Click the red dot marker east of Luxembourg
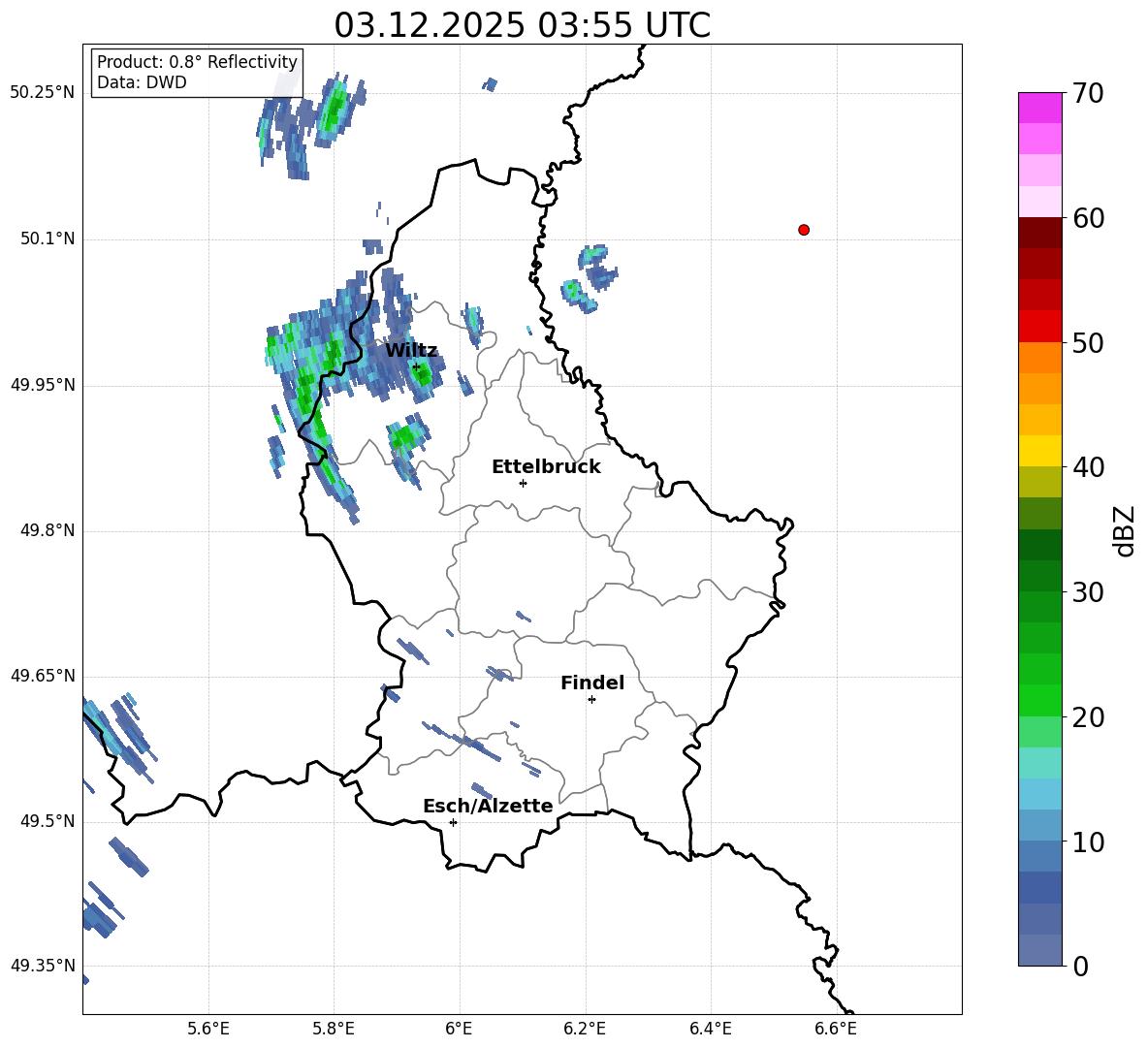 coord(804,230)
